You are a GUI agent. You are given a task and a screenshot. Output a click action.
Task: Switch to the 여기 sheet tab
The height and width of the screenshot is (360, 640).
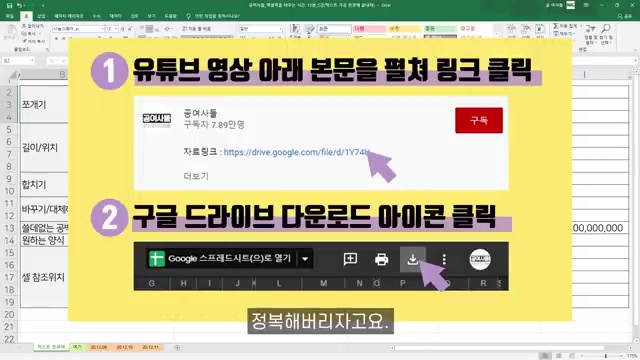[77, 347]
